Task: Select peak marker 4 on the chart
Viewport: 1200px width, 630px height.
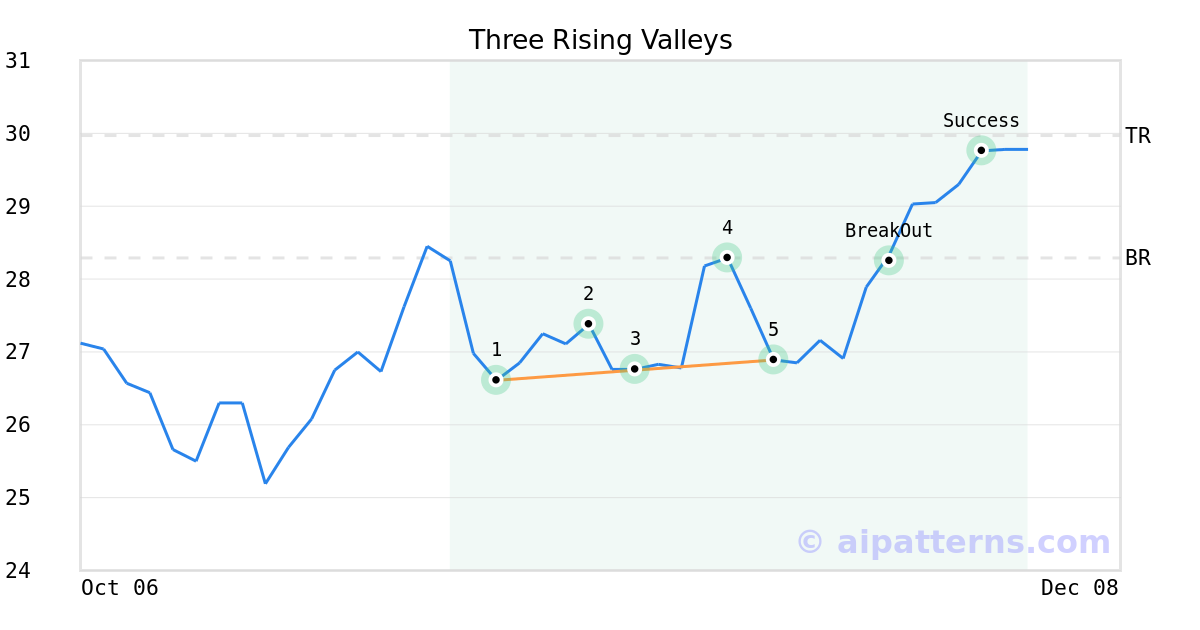Action: click(727, 257)
